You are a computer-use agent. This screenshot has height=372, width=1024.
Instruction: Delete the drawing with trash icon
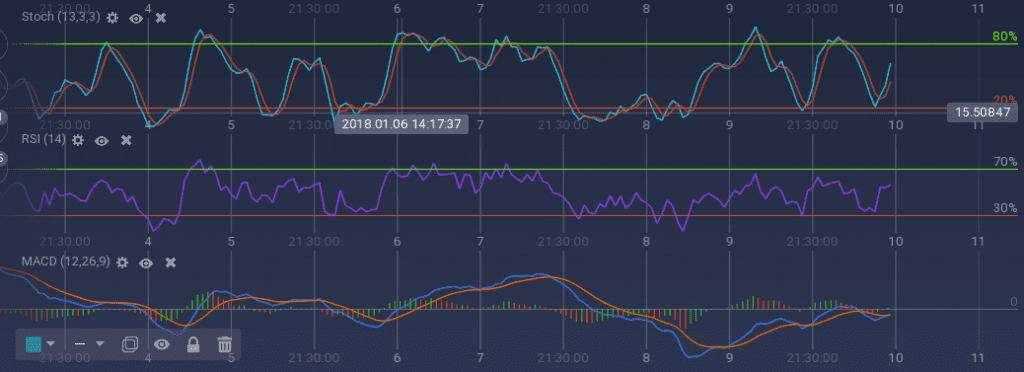(225, 344)
